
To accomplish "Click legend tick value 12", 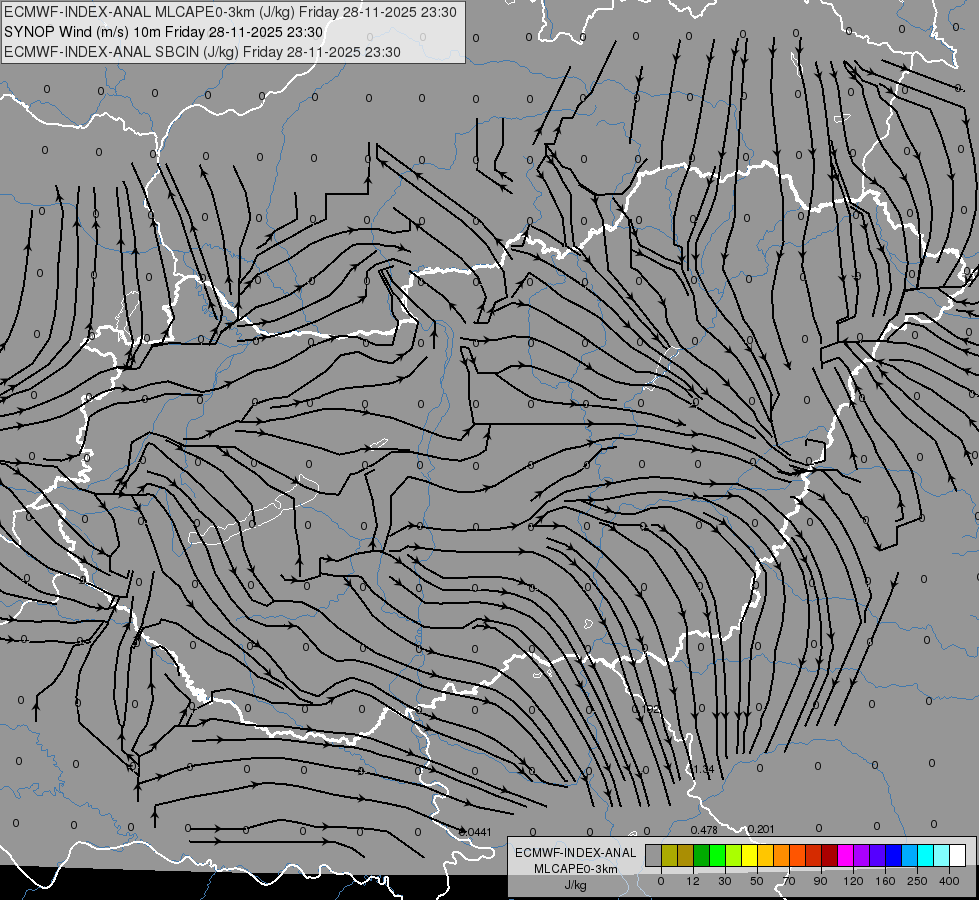I will (x=692, y=881).
